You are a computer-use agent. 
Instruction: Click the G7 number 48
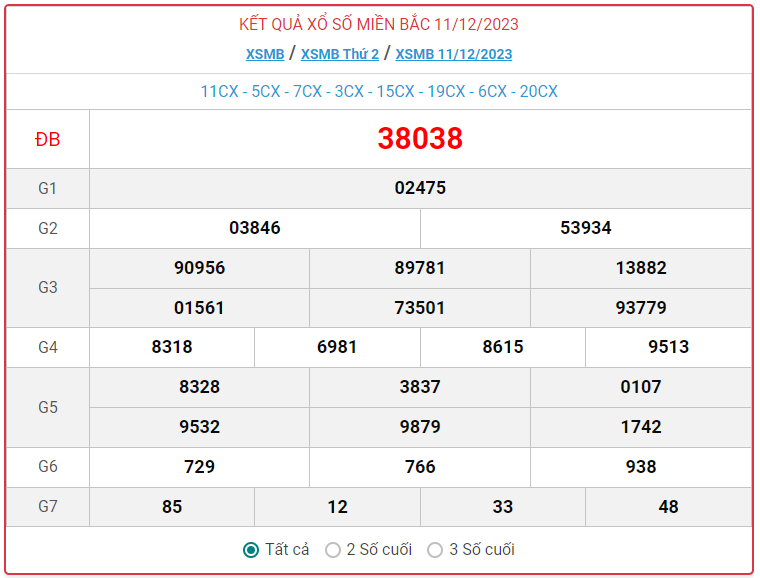(x=669, y=507)
